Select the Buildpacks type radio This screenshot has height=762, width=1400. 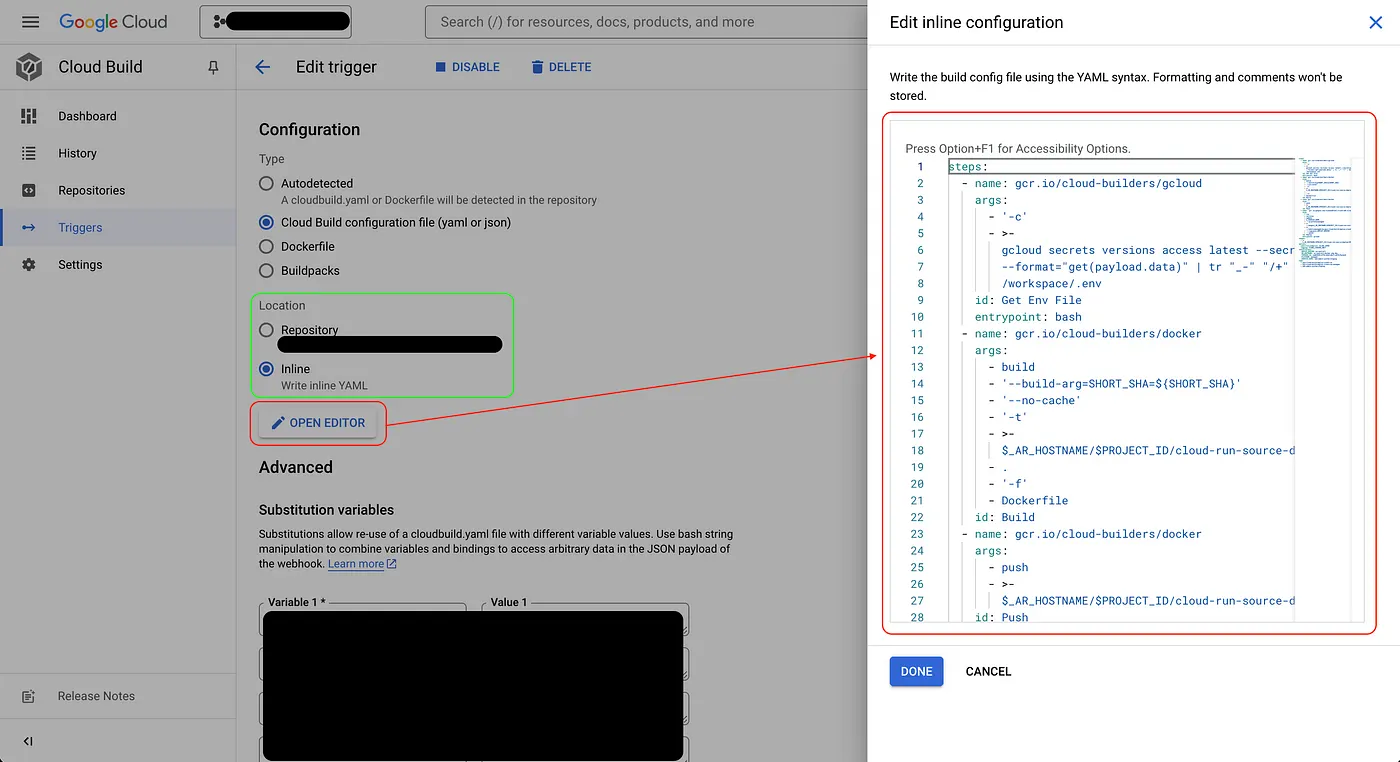click(266, 270)
